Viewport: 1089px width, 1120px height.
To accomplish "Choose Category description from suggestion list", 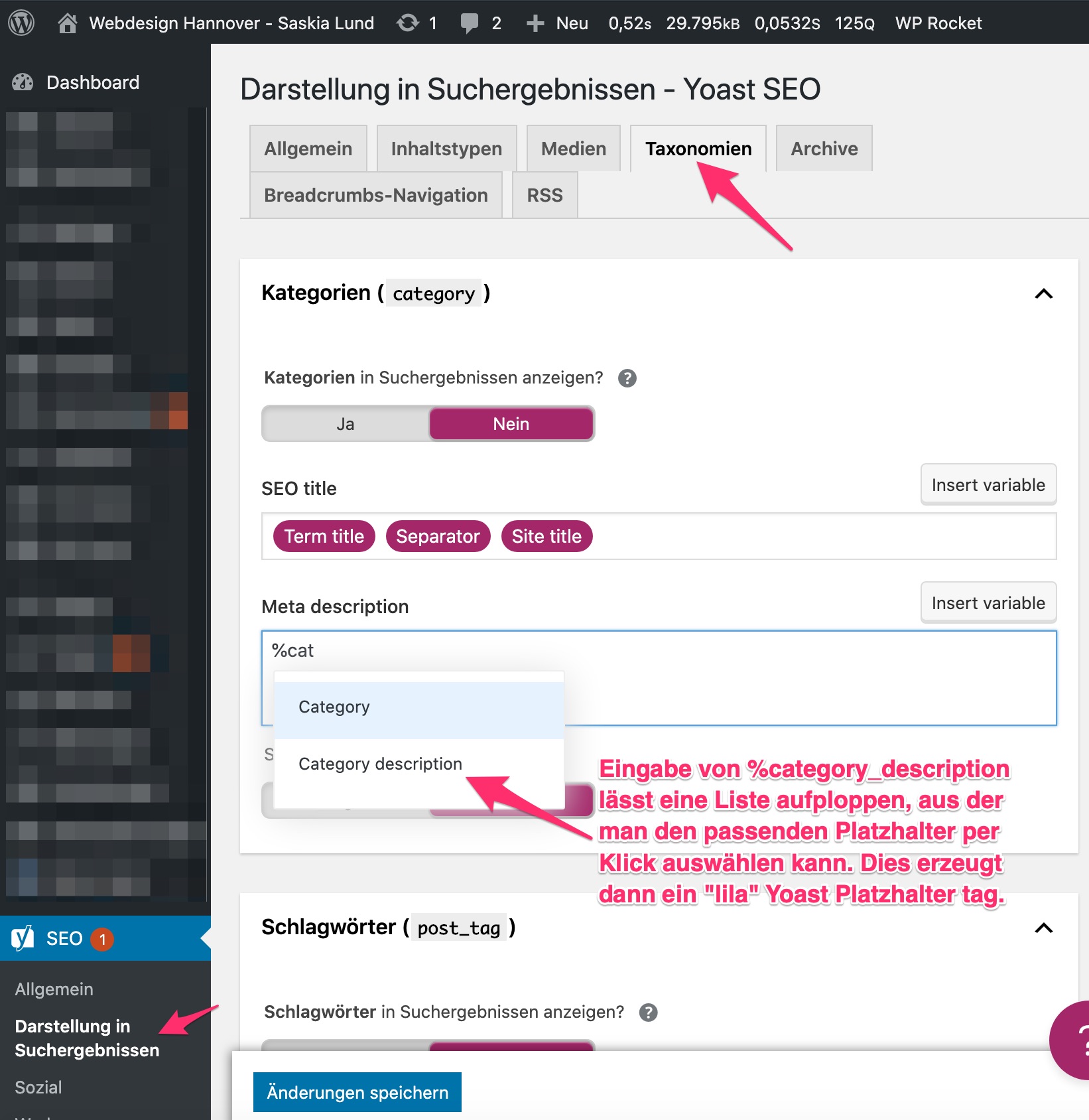I will point(380,764).
